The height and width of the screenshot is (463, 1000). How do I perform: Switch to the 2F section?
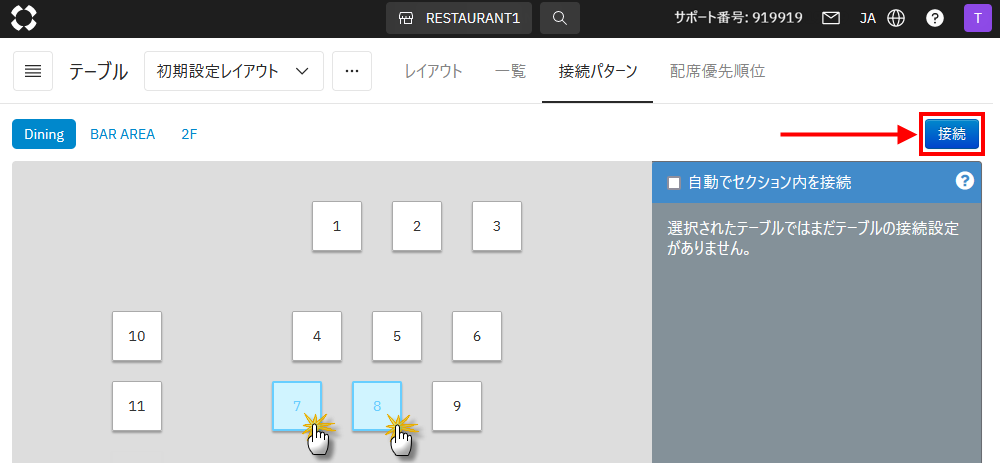pos(189,134)
